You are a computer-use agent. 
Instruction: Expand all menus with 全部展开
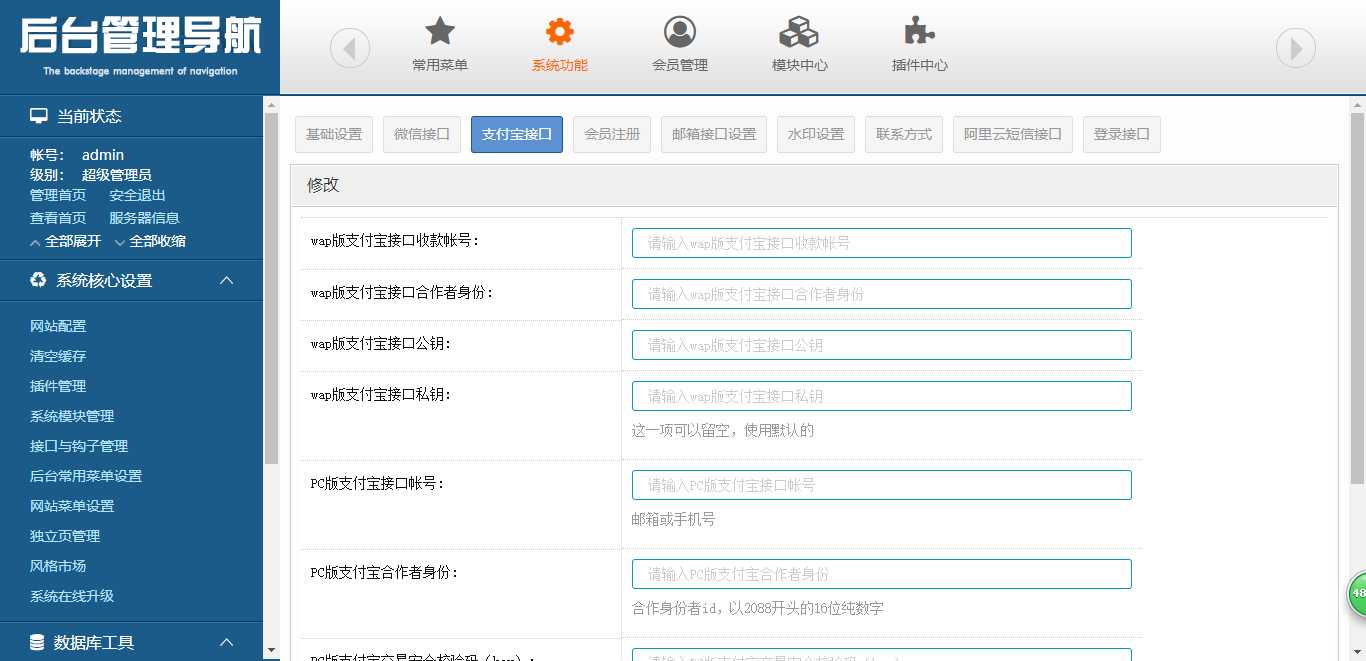[x=73, y=241]
